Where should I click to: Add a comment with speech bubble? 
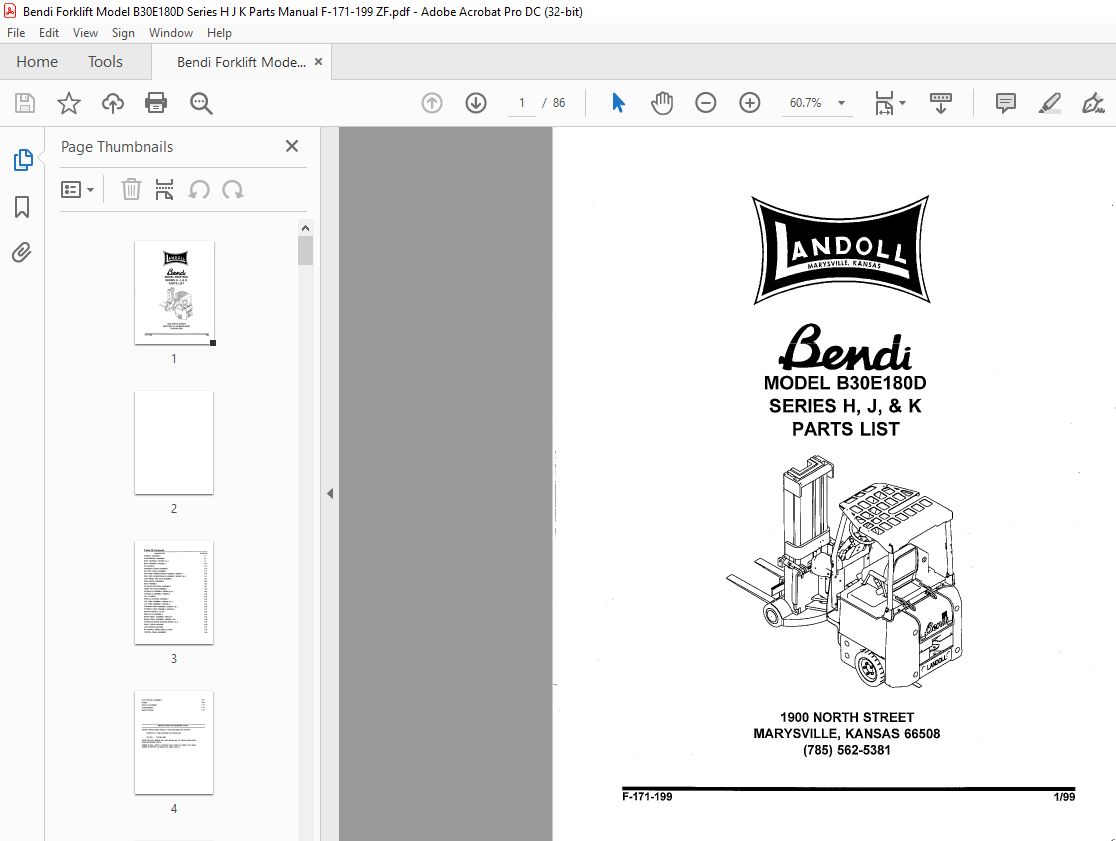tap(1006, 103)
